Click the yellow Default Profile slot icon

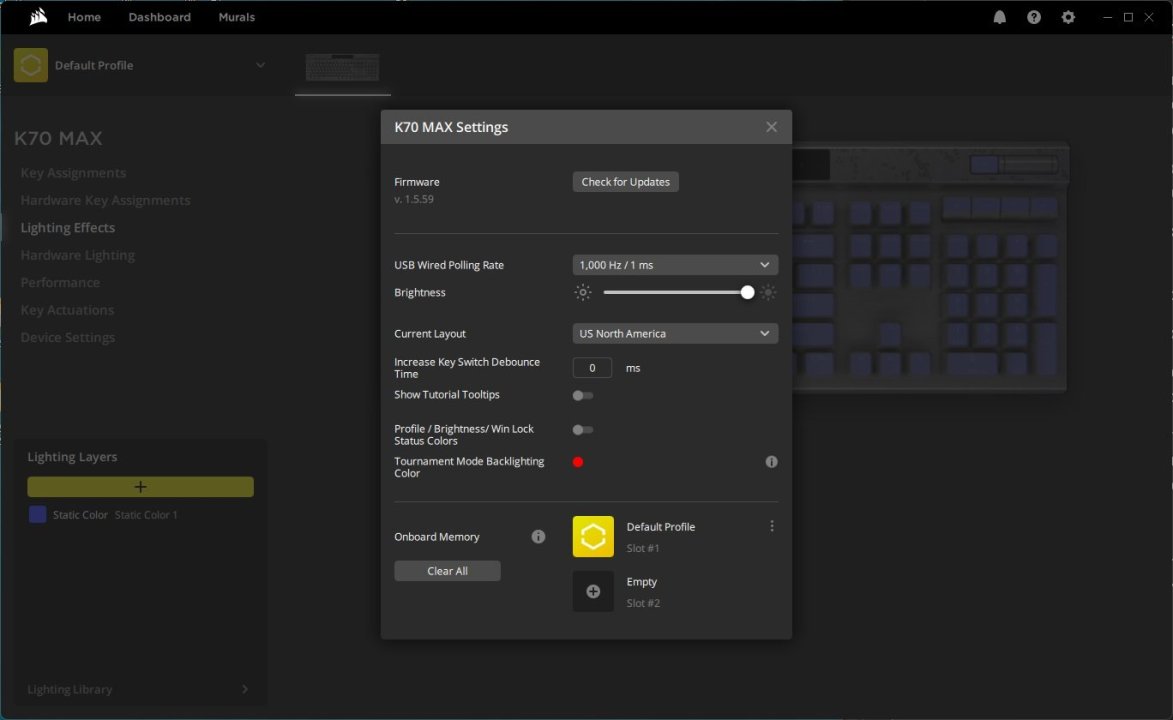593,537
